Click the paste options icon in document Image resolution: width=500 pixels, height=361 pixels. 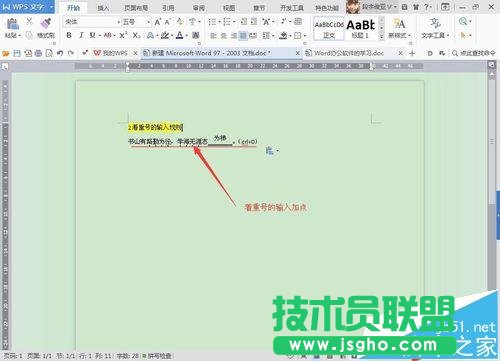pyautogui.click(x=270, y=151)
